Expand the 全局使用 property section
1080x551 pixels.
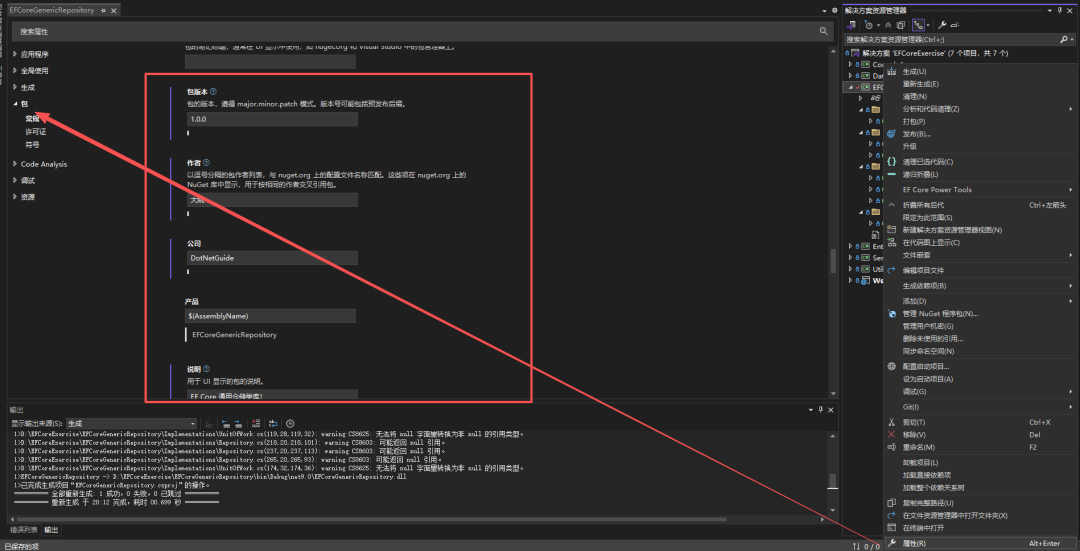pyautogui.click(x=15, y=70)
